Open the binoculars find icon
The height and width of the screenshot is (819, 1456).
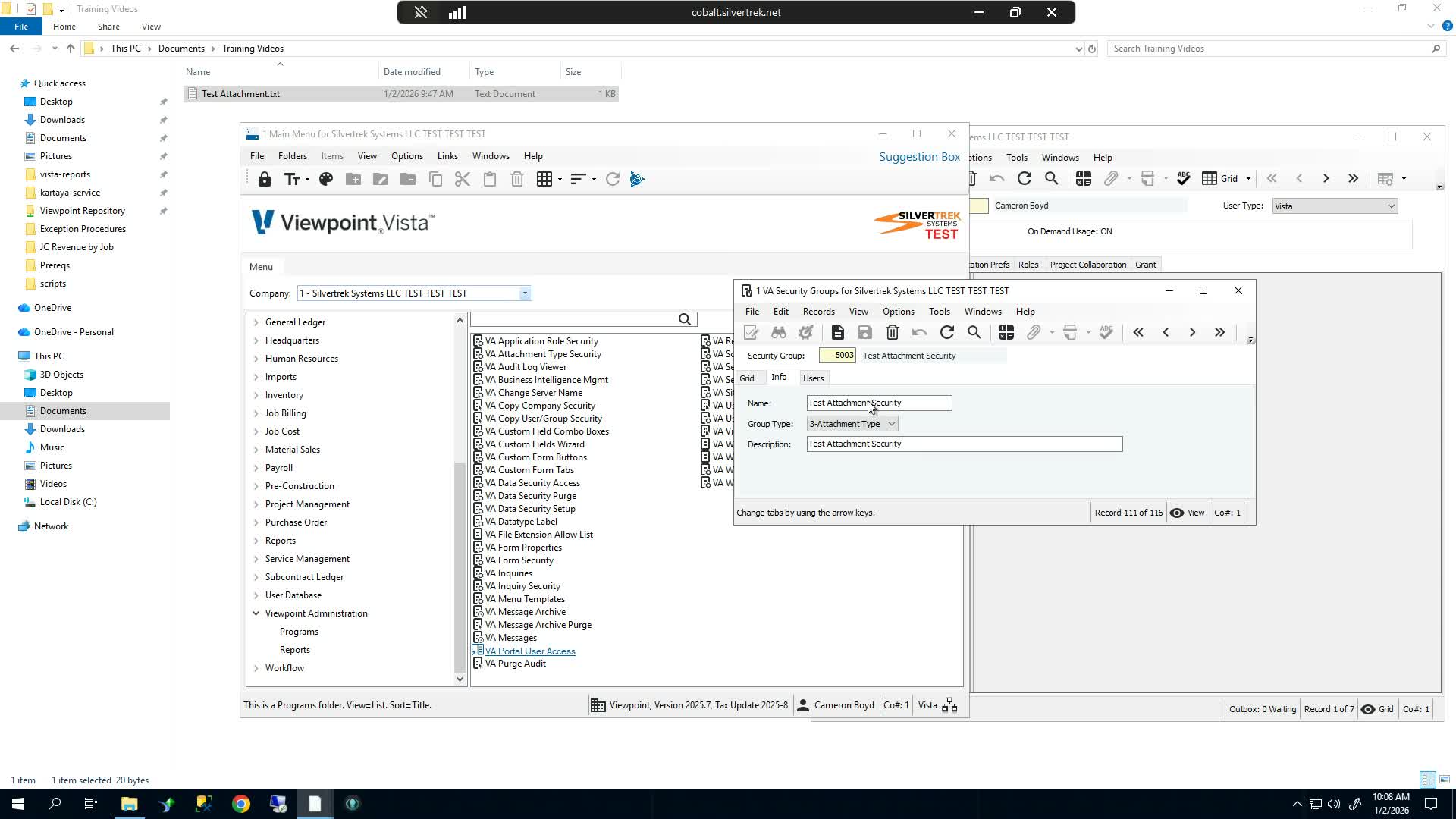(779, 333)
